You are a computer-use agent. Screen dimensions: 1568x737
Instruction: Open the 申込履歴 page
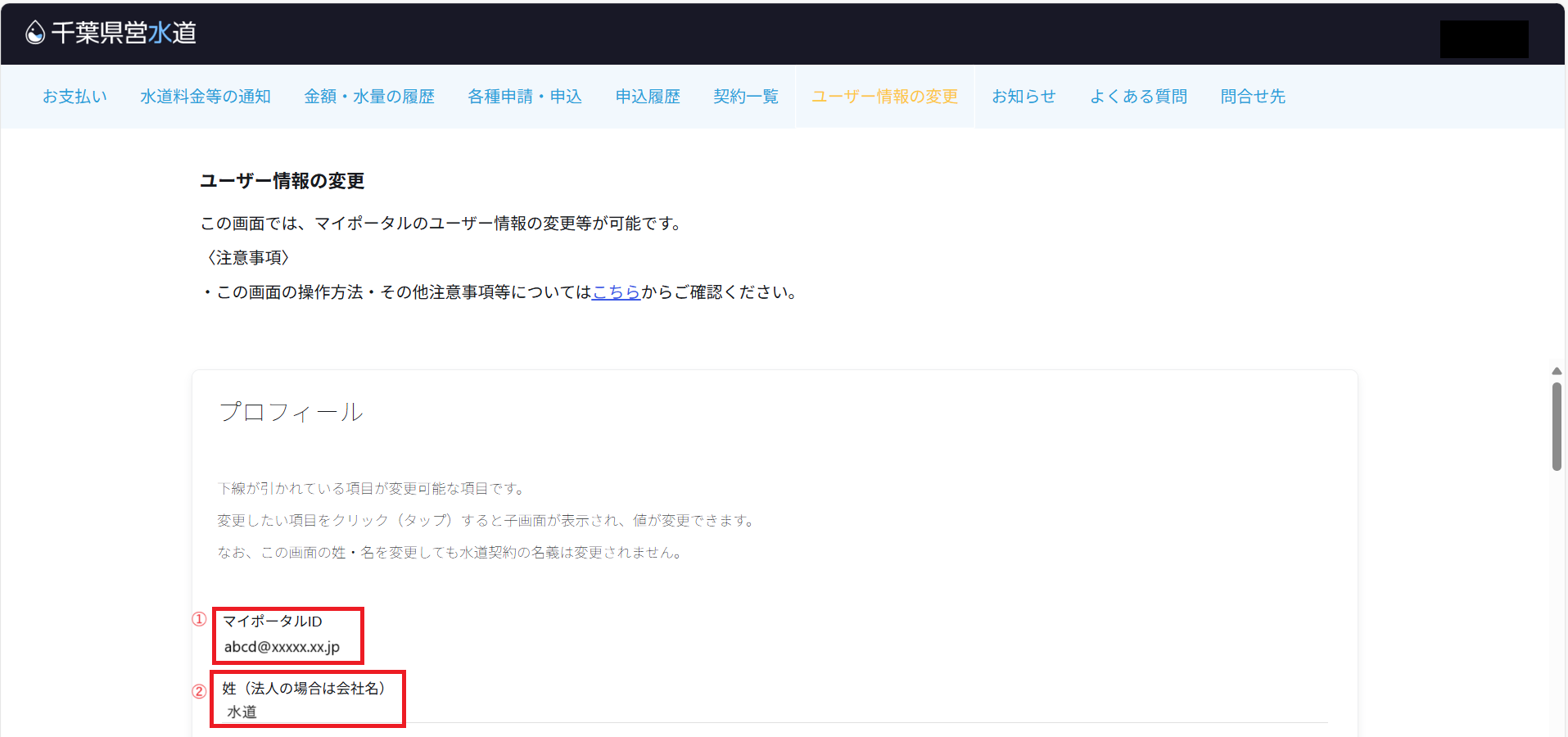point(647,97)
